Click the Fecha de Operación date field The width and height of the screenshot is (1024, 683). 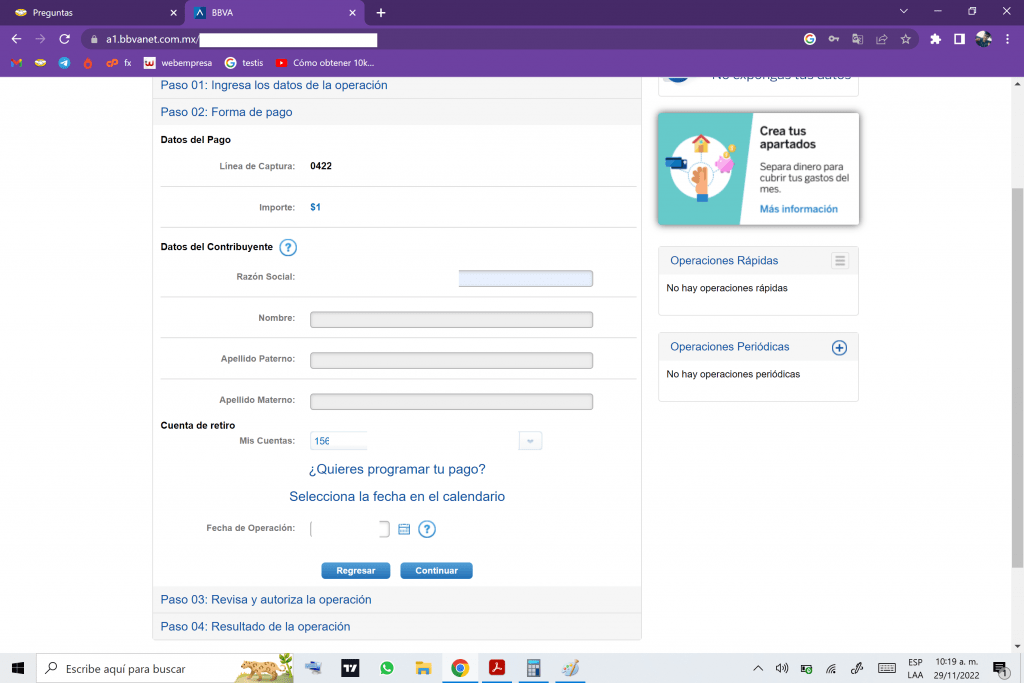pos(350,529)
